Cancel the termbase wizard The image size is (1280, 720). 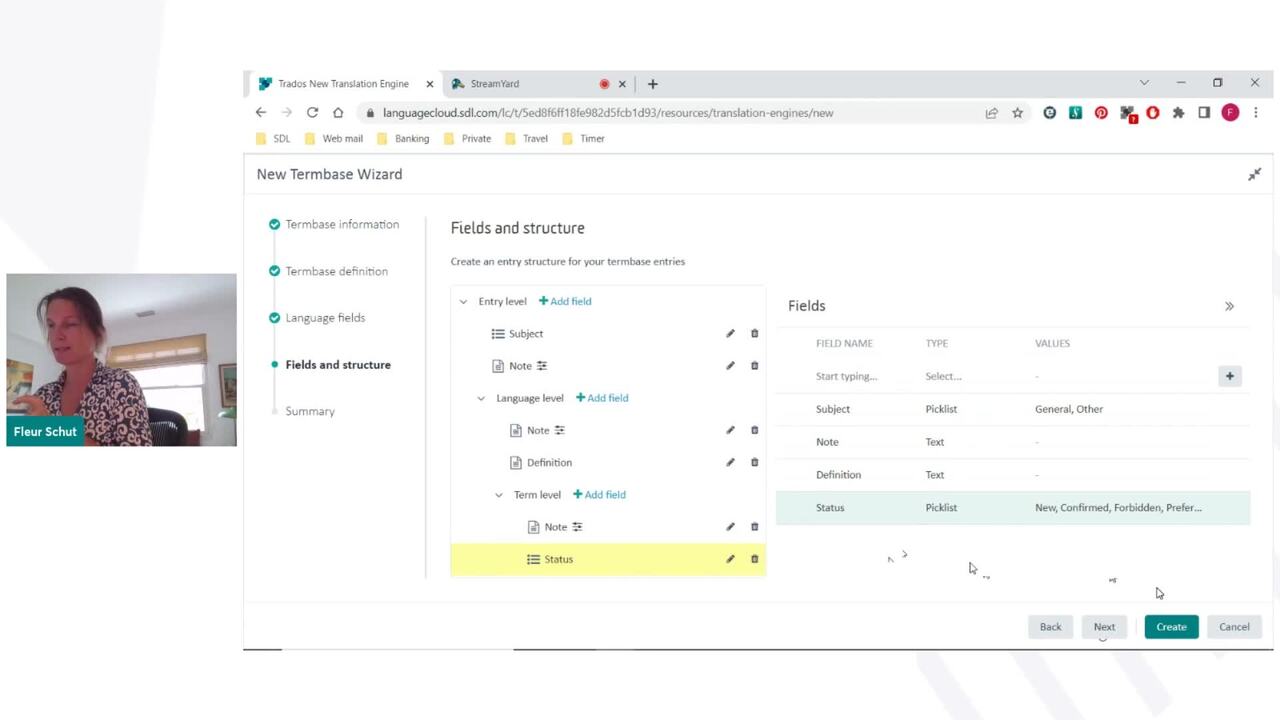pyautogui.click(x=1234, y=627)
